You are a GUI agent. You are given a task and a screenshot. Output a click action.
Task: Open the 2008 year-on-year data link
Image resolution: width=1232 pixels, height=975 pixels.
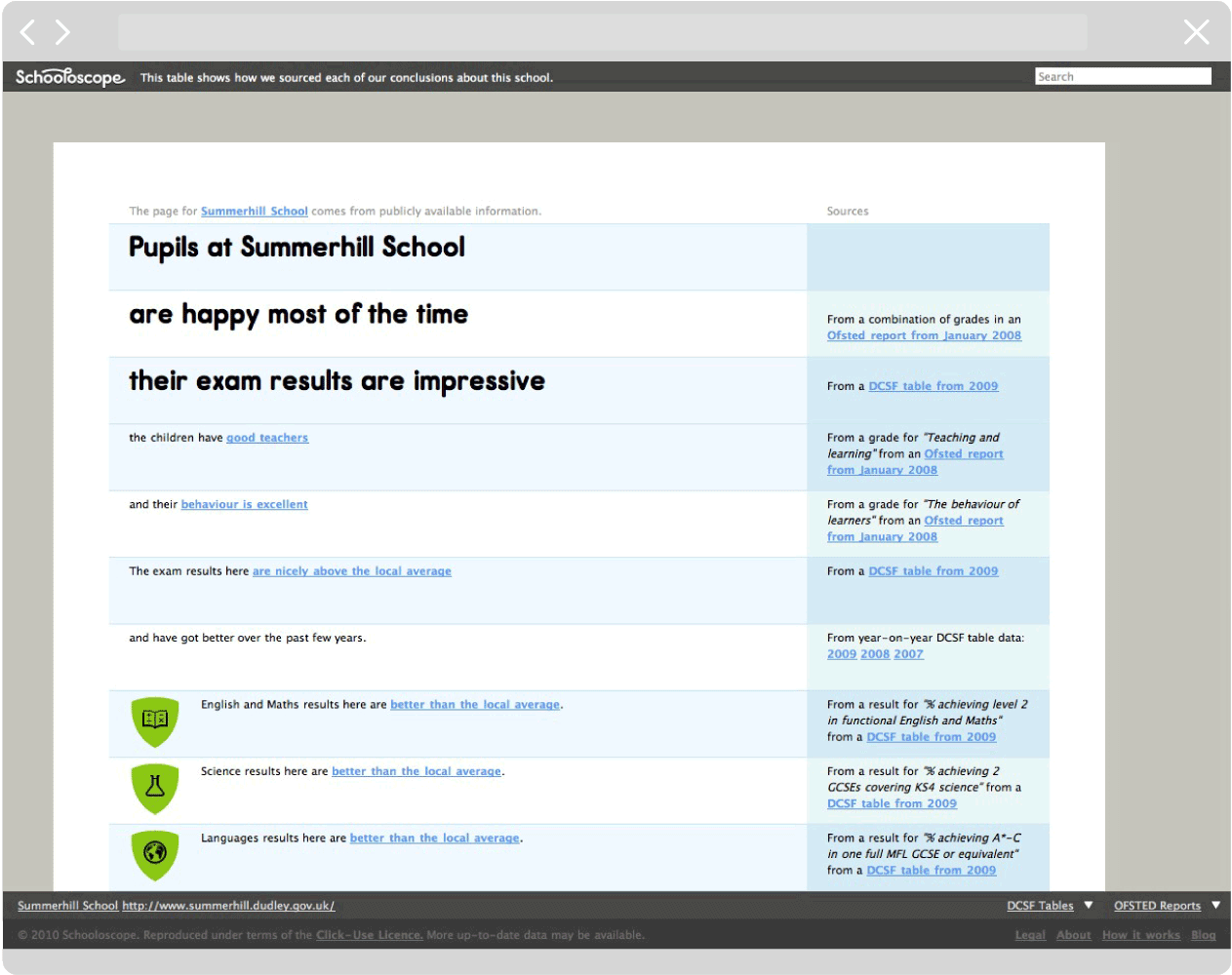(x=875, y=654)
